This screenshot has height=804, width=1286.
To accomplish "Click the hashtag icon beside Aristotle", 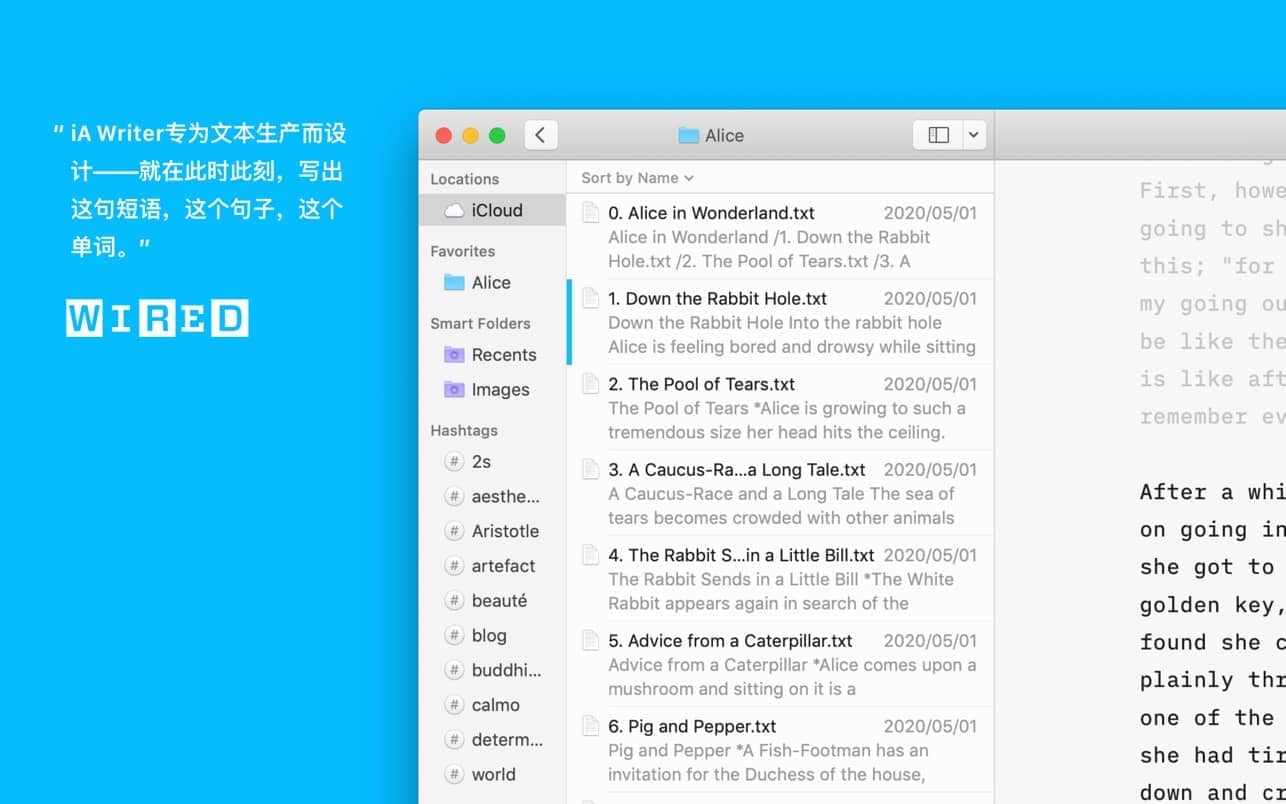I will click(x=454, y=531).
